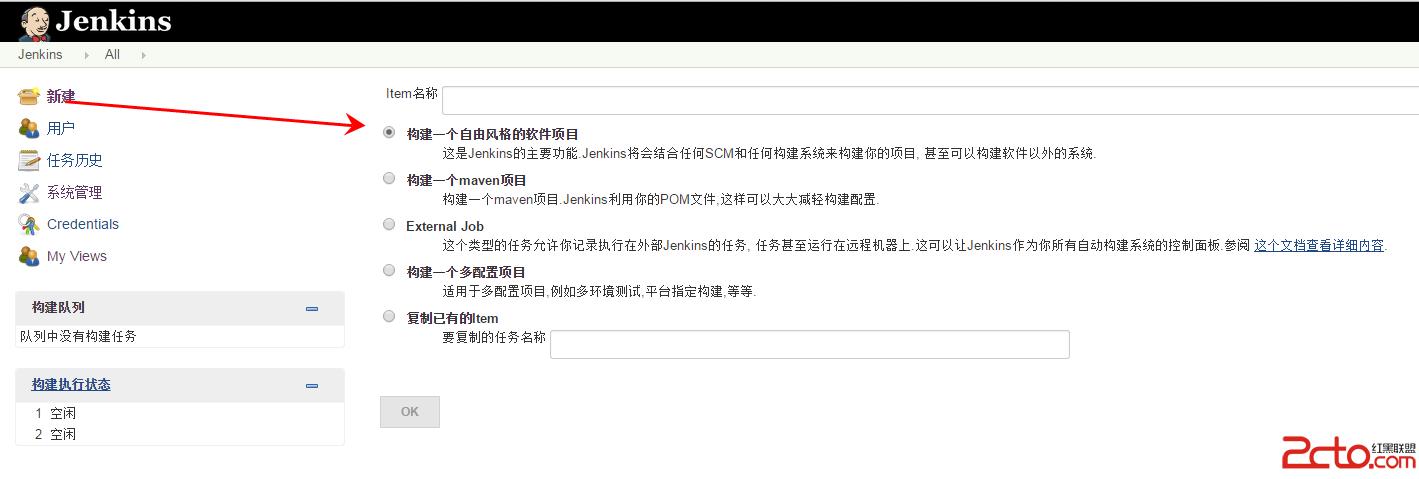This screenshot has height=479, width=1419.
Task: Open the 构建执行状态 header link
Action: tap(71, 385)
